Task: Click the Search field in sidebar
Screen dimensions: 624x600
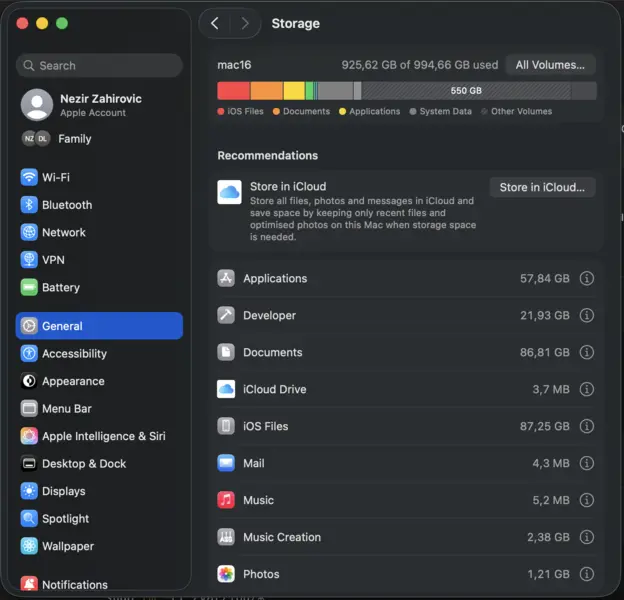Action: 99,65
